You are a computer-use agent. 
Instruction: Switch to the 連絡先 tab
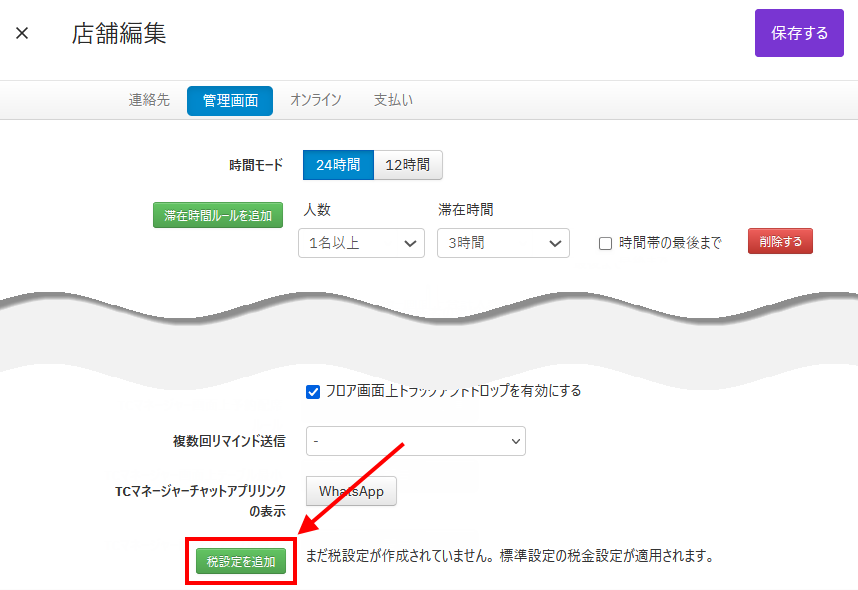click(149, 100)
